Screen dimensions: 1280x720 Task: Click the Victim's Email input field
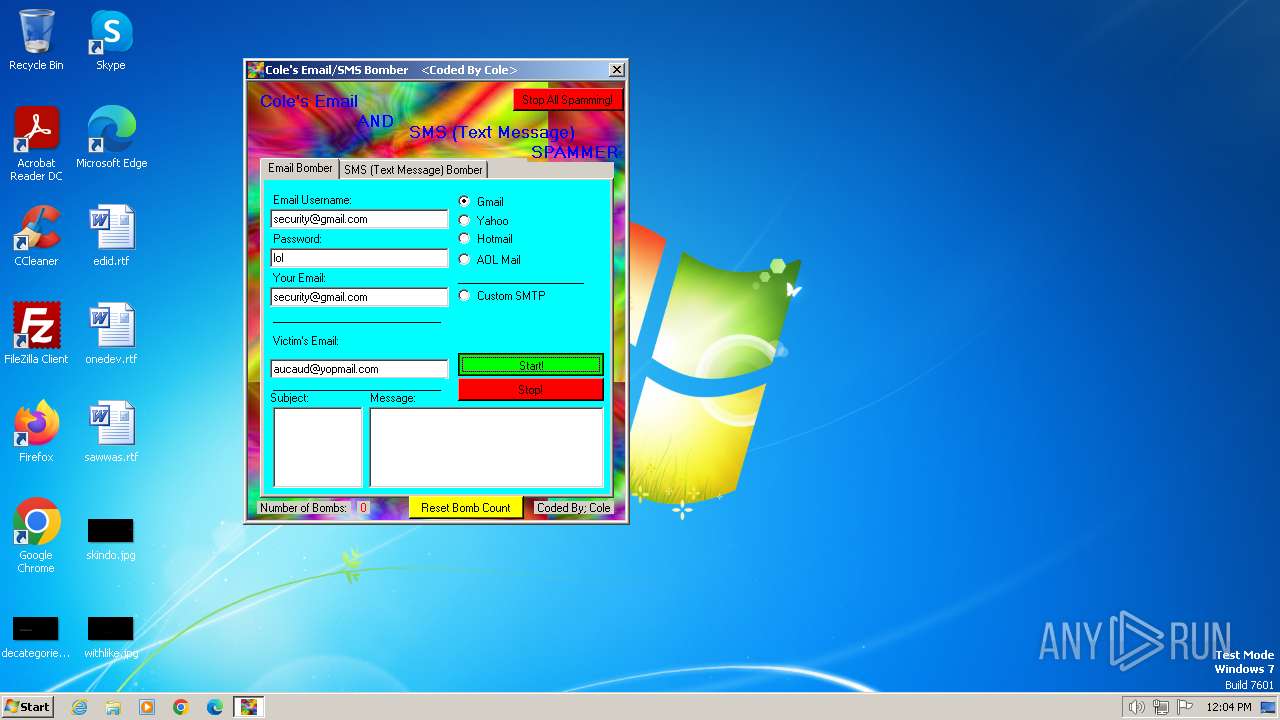pyautogui.click(x=359, y=369)
